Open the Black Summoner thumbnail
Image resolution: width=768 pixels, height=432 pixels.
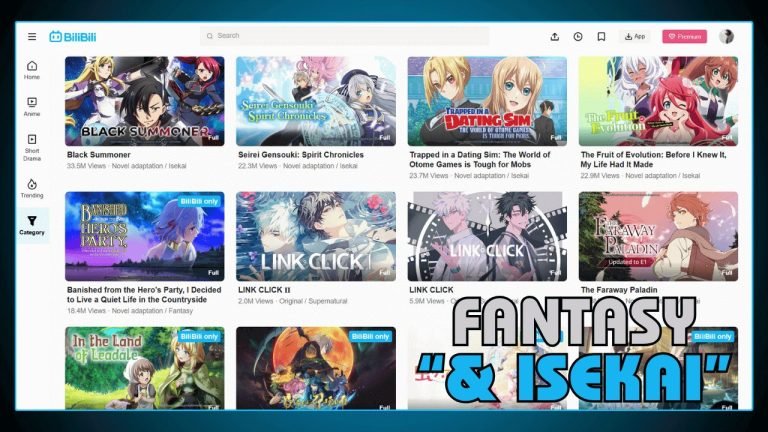(x=145, y=101)
